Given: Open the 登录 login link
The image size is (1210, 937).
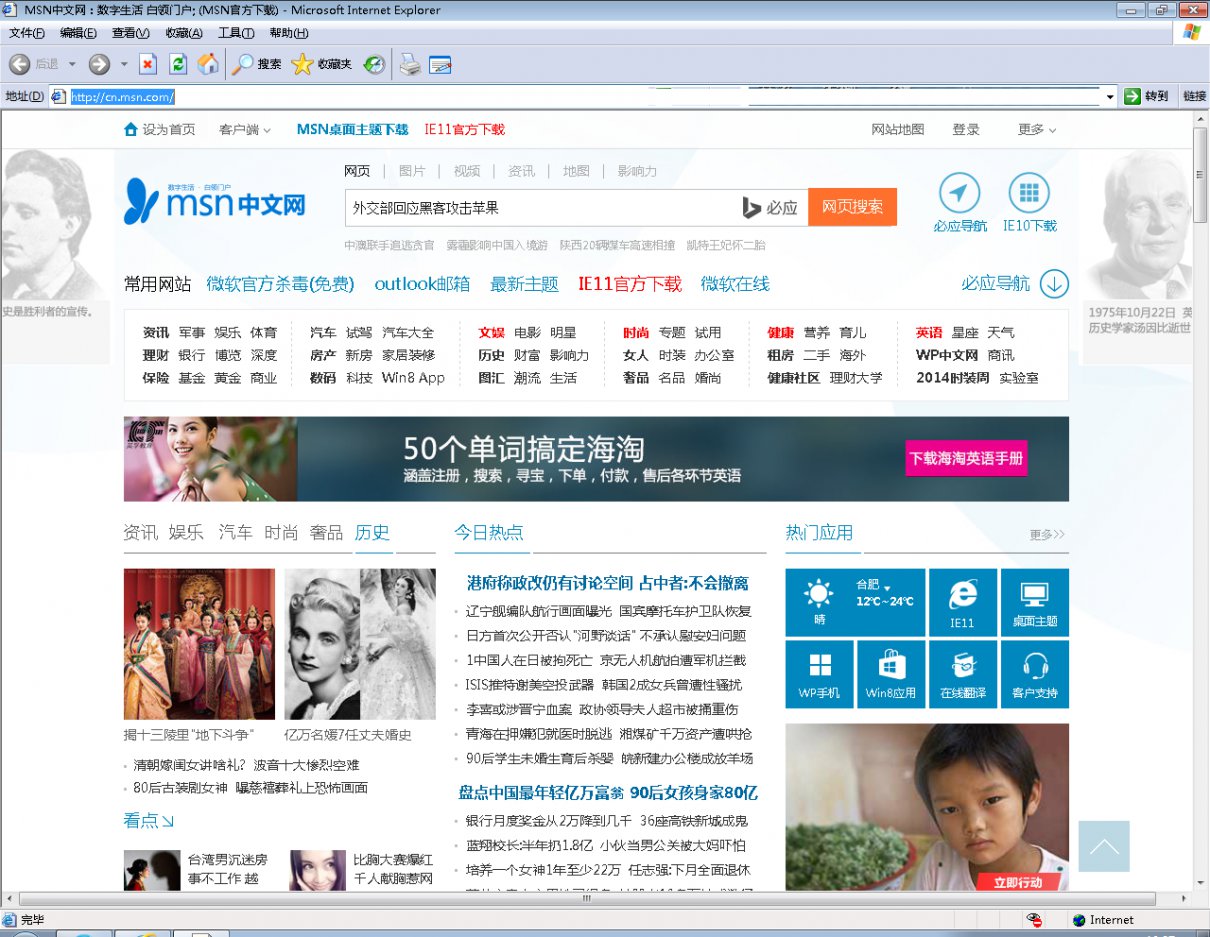Looking at the screenshot, I should point(966,130).
